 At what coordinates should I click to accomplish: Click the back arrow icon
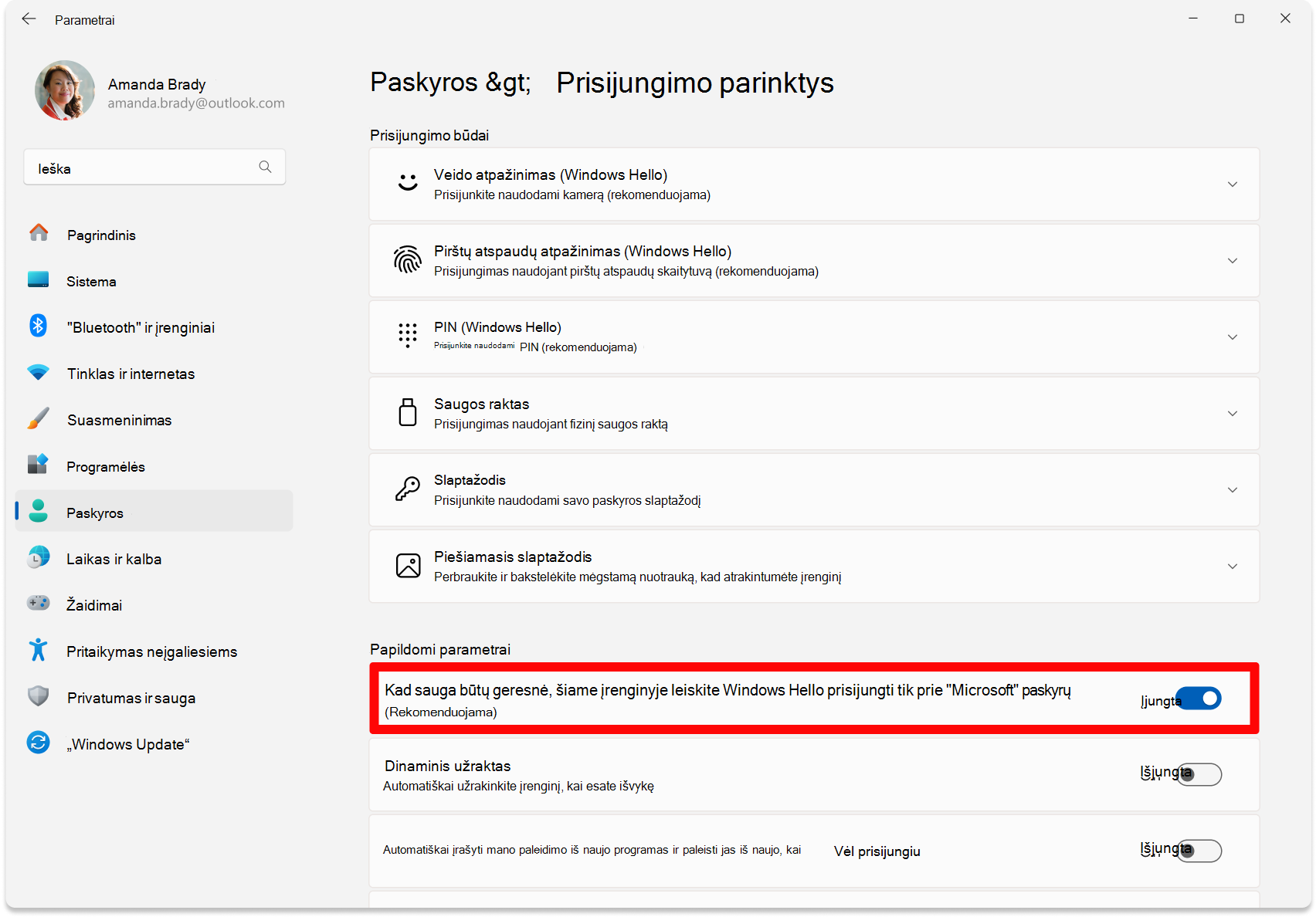pos(29,19)
